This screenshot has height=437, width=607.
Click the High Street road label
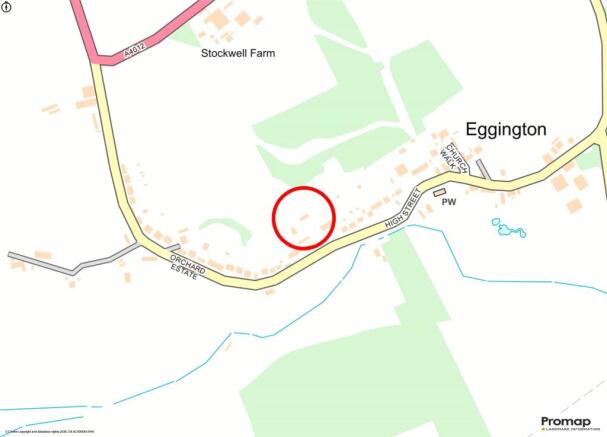pos(403,209)
